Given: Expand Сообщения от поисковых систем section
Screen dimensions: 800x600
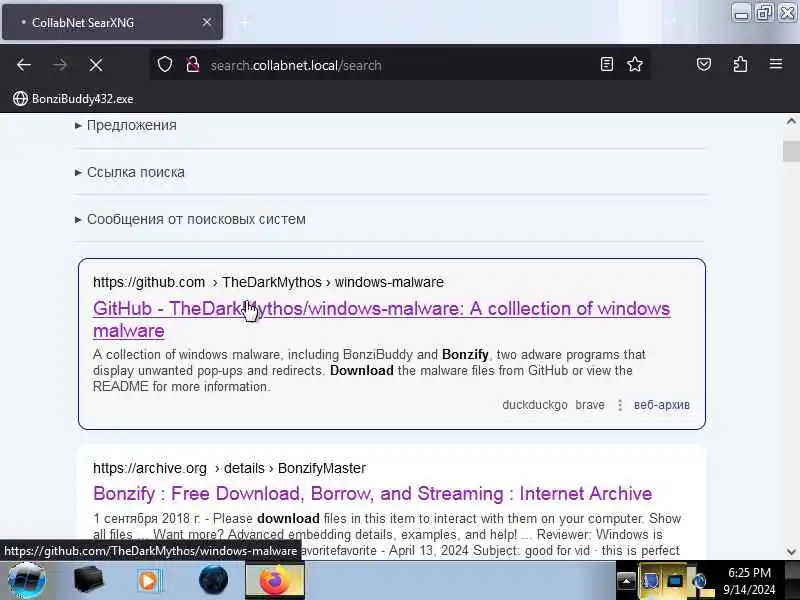Looking at the screenshot, I should pos(190,219).
